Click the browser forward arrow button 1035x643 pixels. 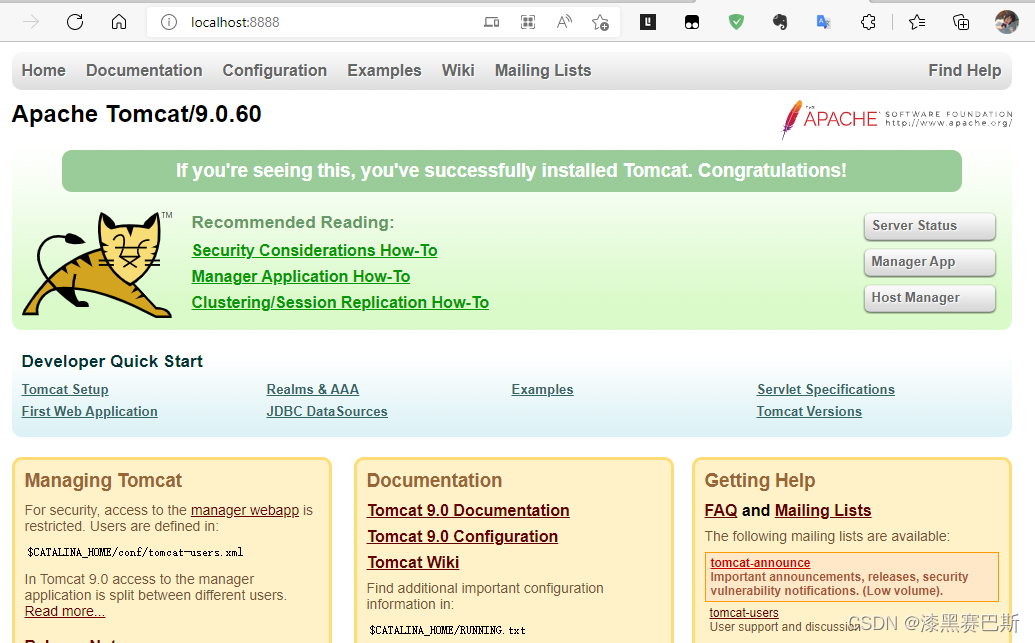(31, 22)
